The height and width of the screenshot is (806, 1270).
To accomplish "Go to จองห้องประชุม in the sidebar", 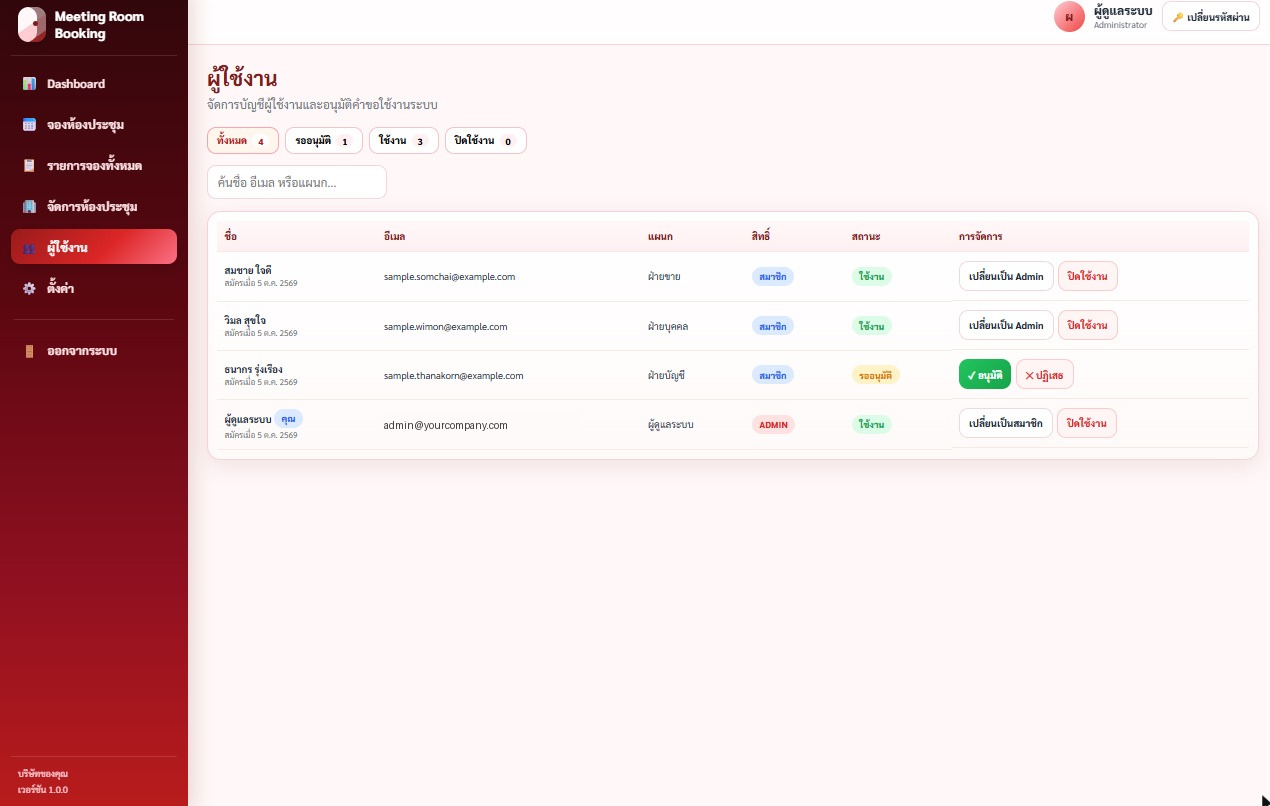I will click(94, 125).
